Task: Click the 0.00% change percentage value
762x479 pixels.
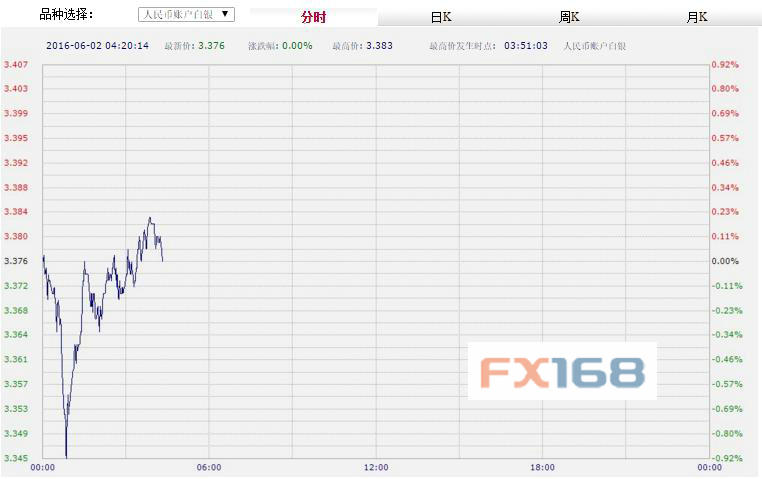Action: (x=295, y=46)
